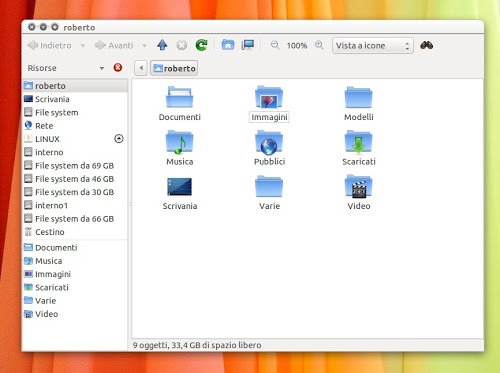The height and width of the screenshot is (373, 500).
Task: Search files with the binoculars icon
Action: pos(426,45)
